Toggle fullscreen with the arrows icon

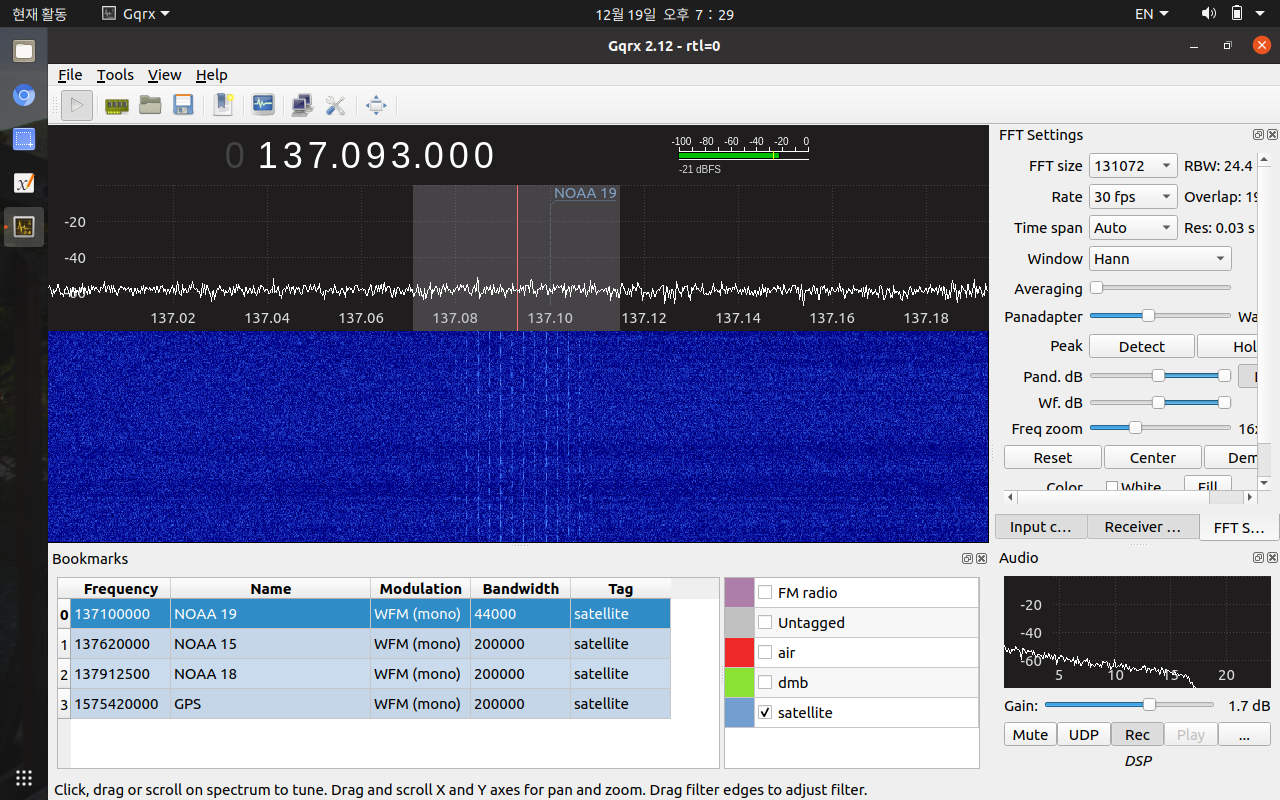[376, 105]
